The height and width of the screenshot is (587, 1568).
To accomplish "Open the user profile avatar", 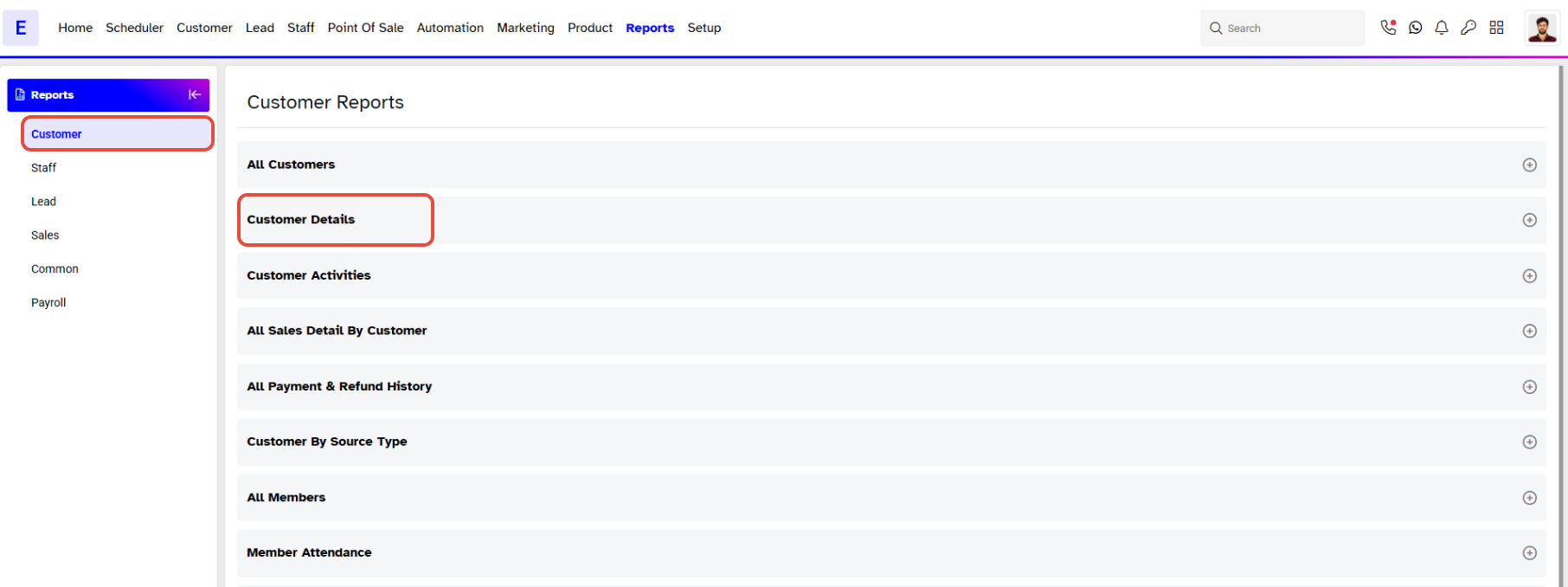I will (1542, 28).
